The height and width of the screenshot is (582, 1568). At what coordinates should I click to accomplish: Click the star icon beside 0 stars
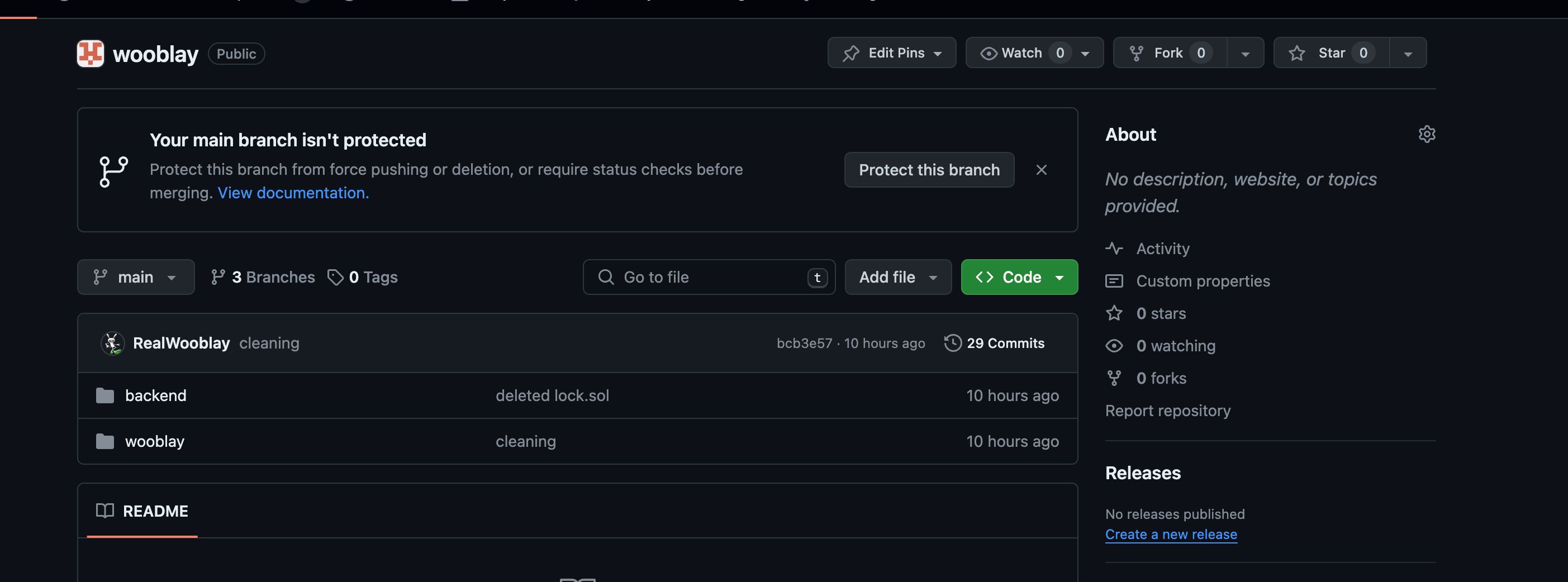tap(1114, 313)
